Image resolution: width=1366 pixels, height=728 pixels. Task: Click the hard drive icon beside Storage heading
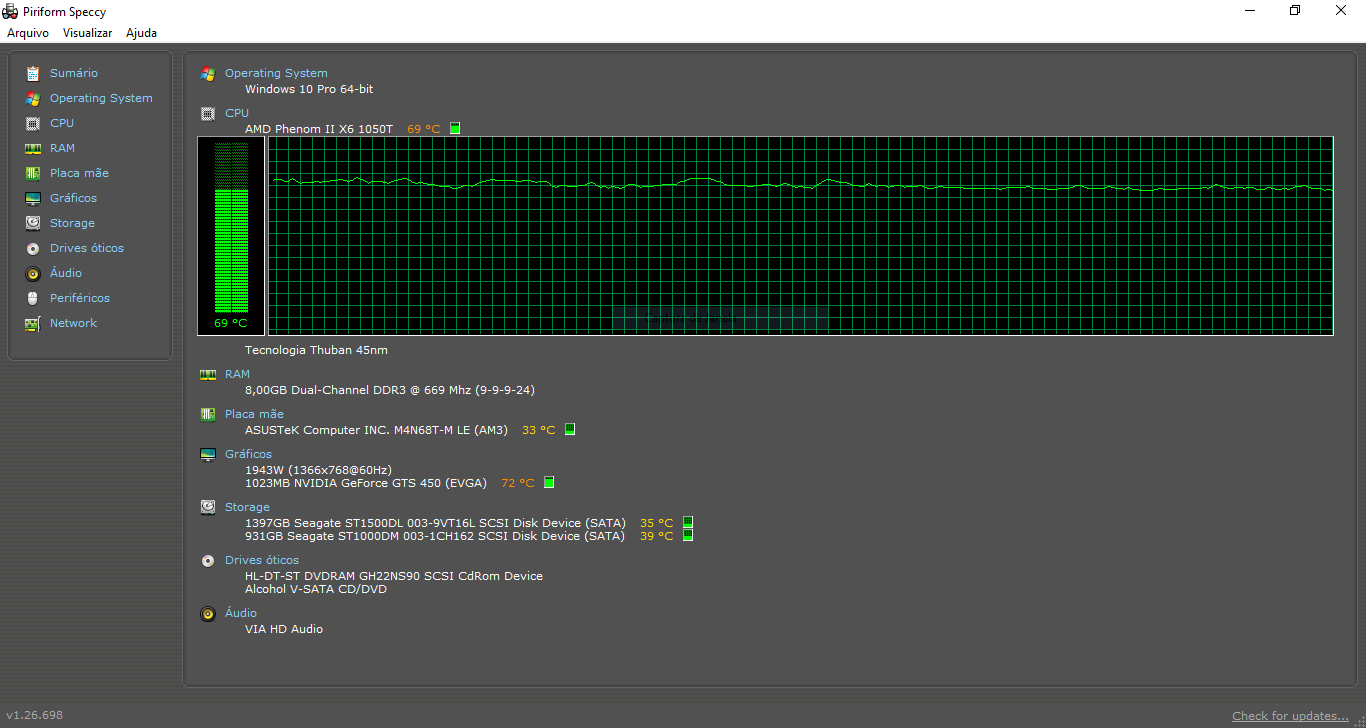(x=208, y=507)
